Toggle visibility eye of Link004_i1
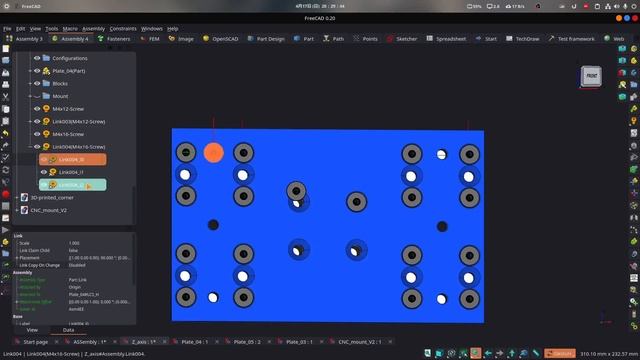The height and width of the screenshot is (360, 640). point(44,172)
